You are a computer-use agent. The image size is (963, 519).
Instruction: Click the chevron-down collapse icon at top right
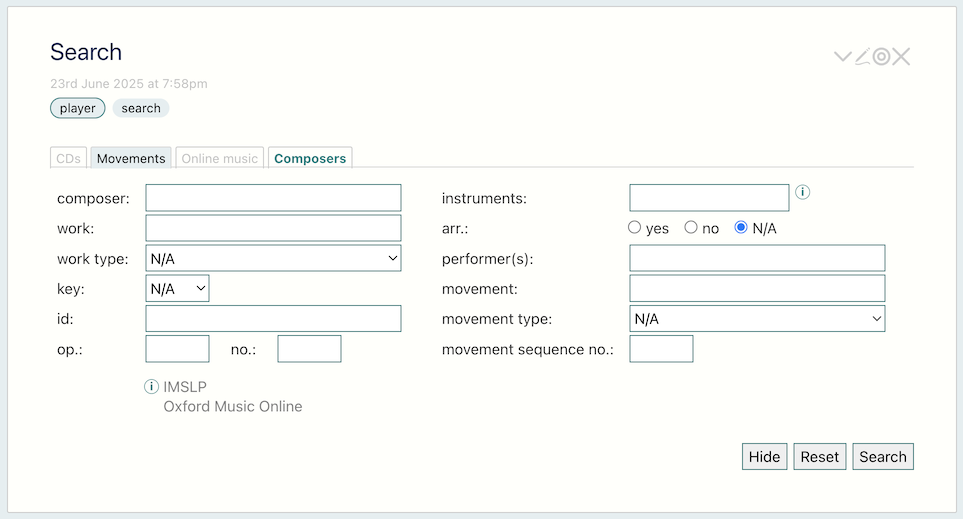pyautogui.click(x=843, y=57)
